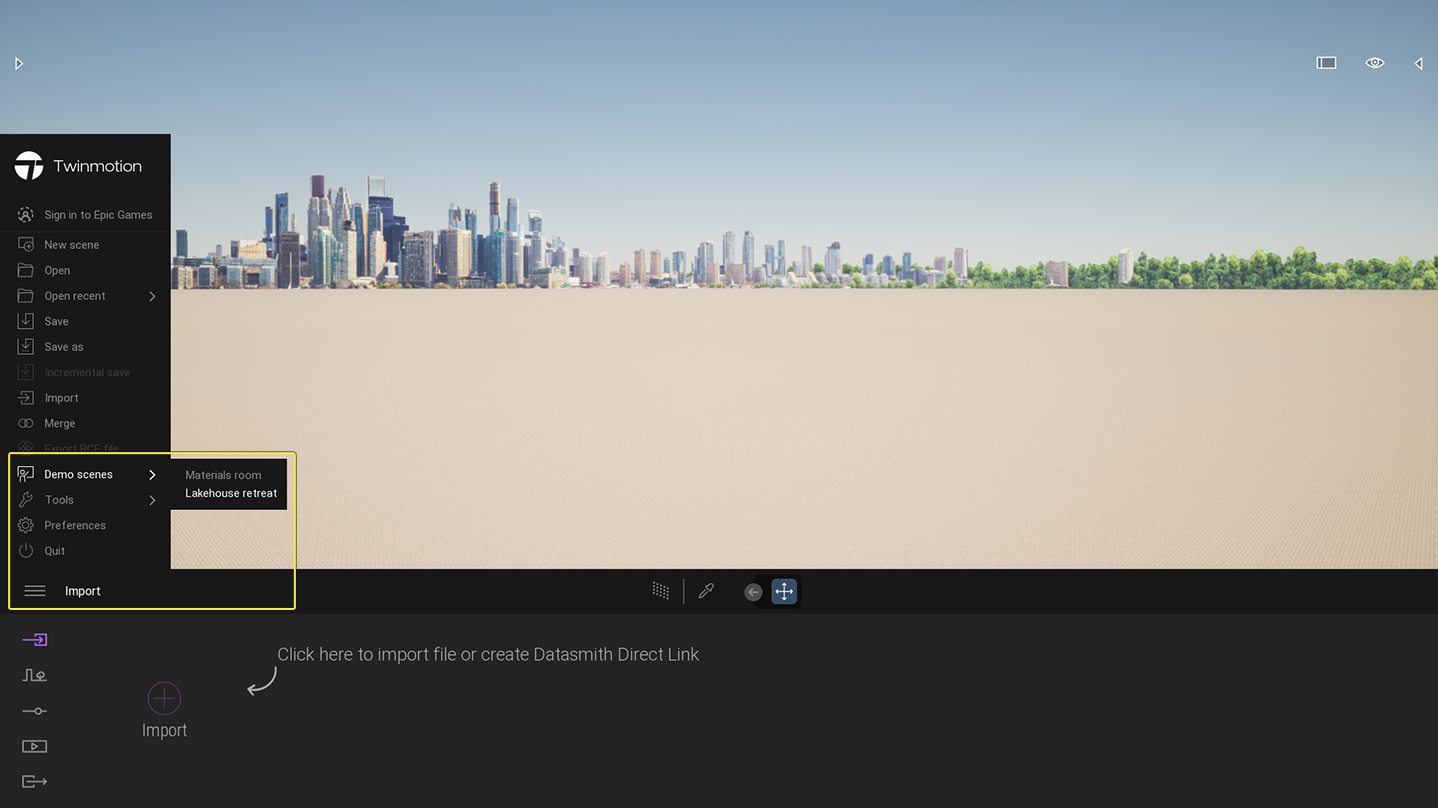Open the Media panel icon in sidebar

tap(34, 746)
